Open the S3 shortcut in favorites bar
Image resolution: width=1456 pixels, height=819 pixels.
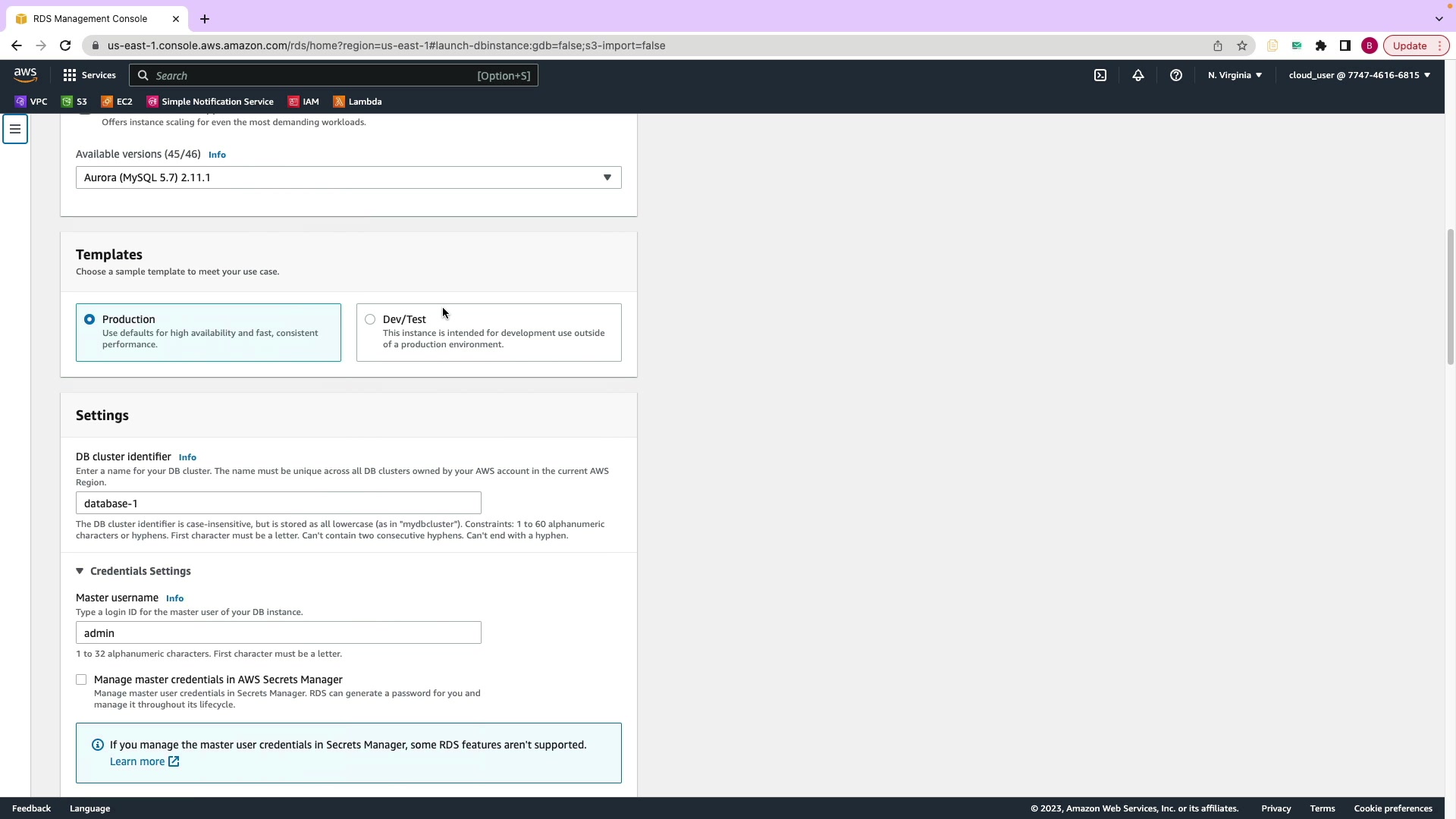(74, 102)
